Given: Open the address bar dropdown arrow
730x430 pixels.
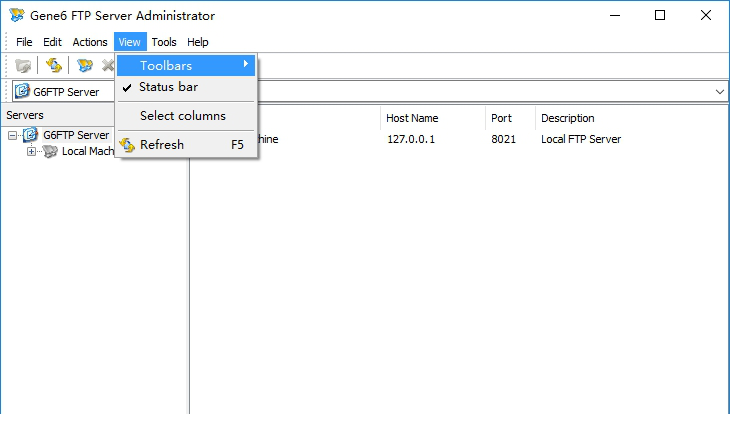Looking at the screenshot, I should (720, 92).
